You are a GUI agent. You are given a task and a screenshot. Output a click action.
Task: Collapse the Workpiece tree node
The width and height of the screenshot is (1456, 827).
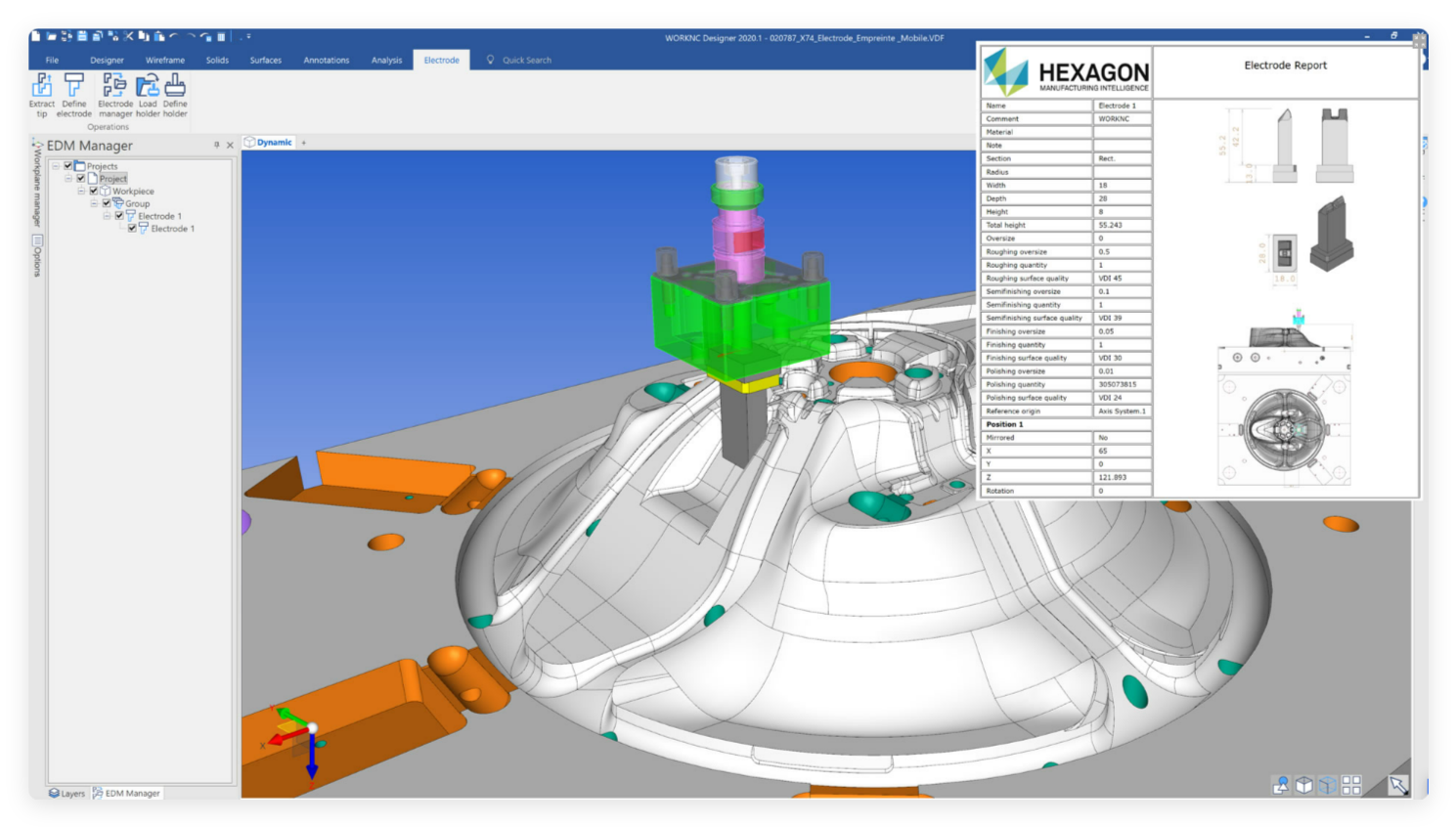[81, 192]
